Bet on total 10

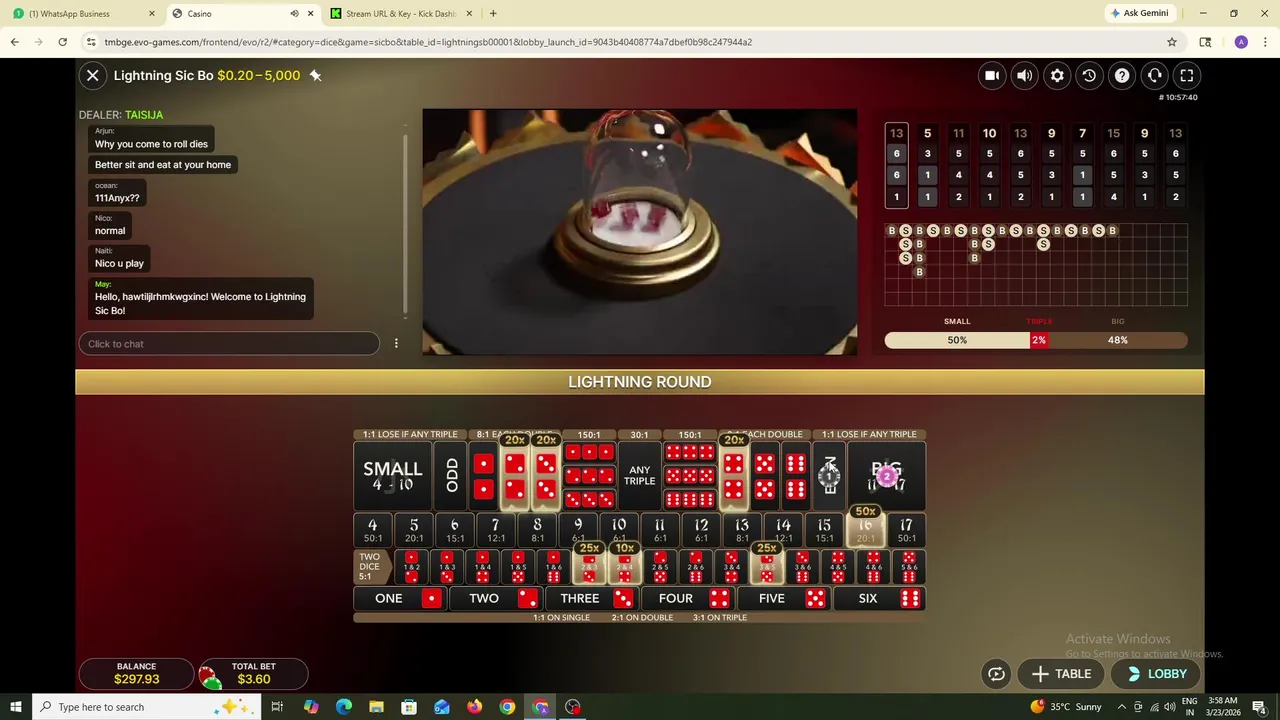[619, 530]
